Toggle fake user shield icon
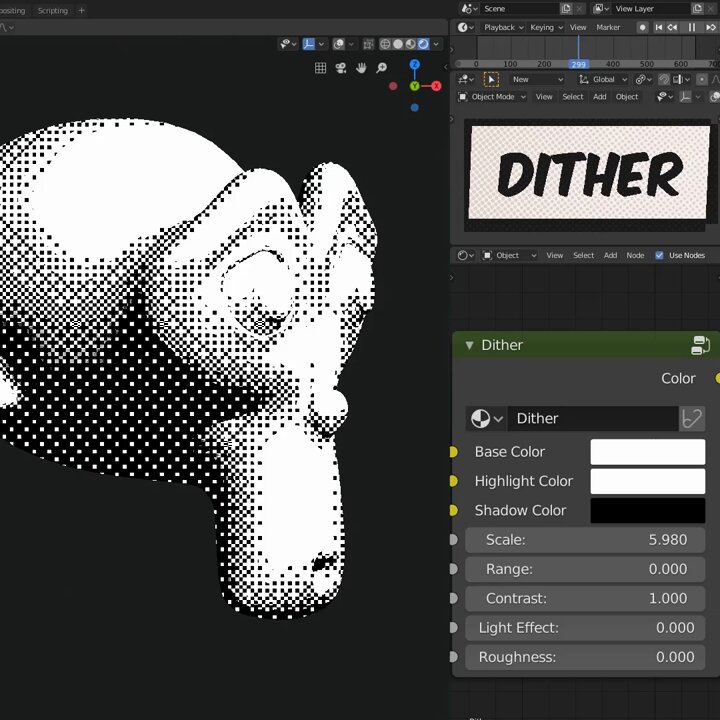 (692, 418)
